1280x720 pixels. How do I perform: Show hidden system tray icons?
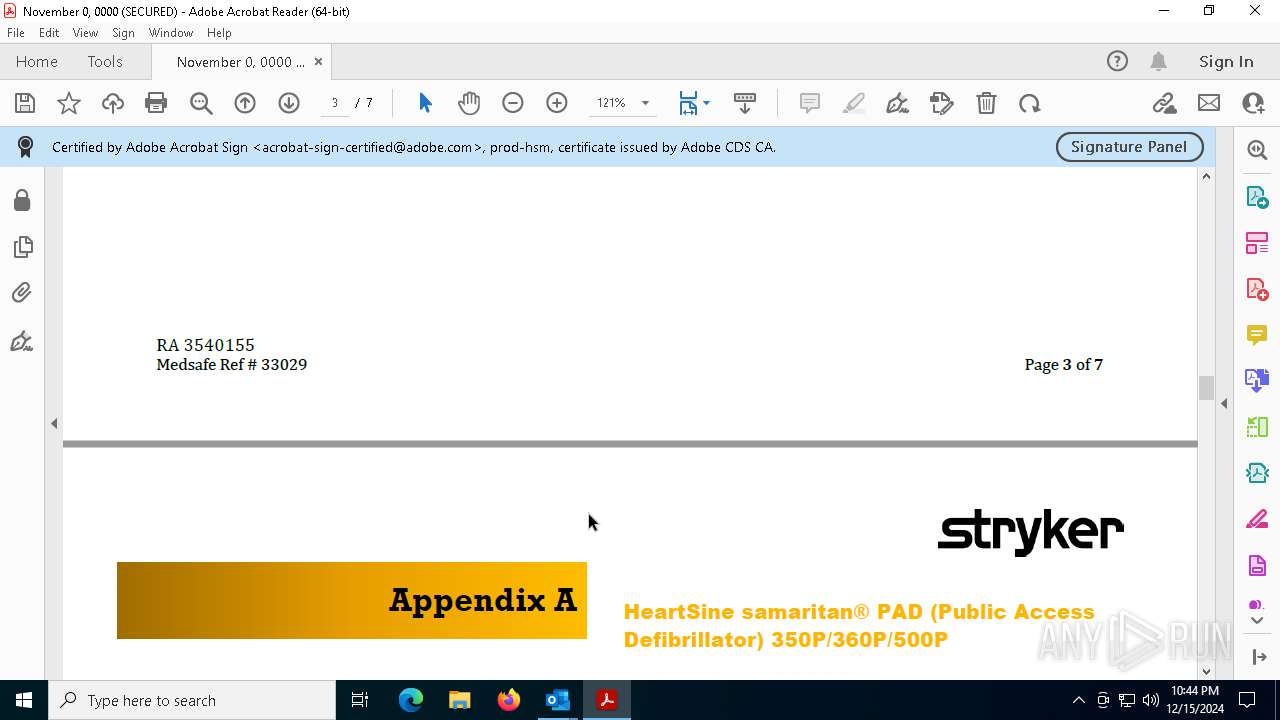1078,700
